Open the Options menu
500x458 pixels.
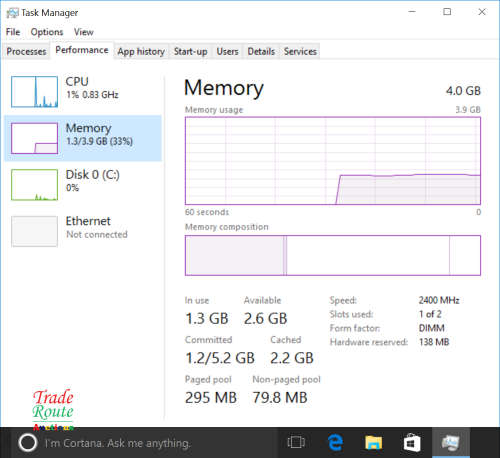47,32
